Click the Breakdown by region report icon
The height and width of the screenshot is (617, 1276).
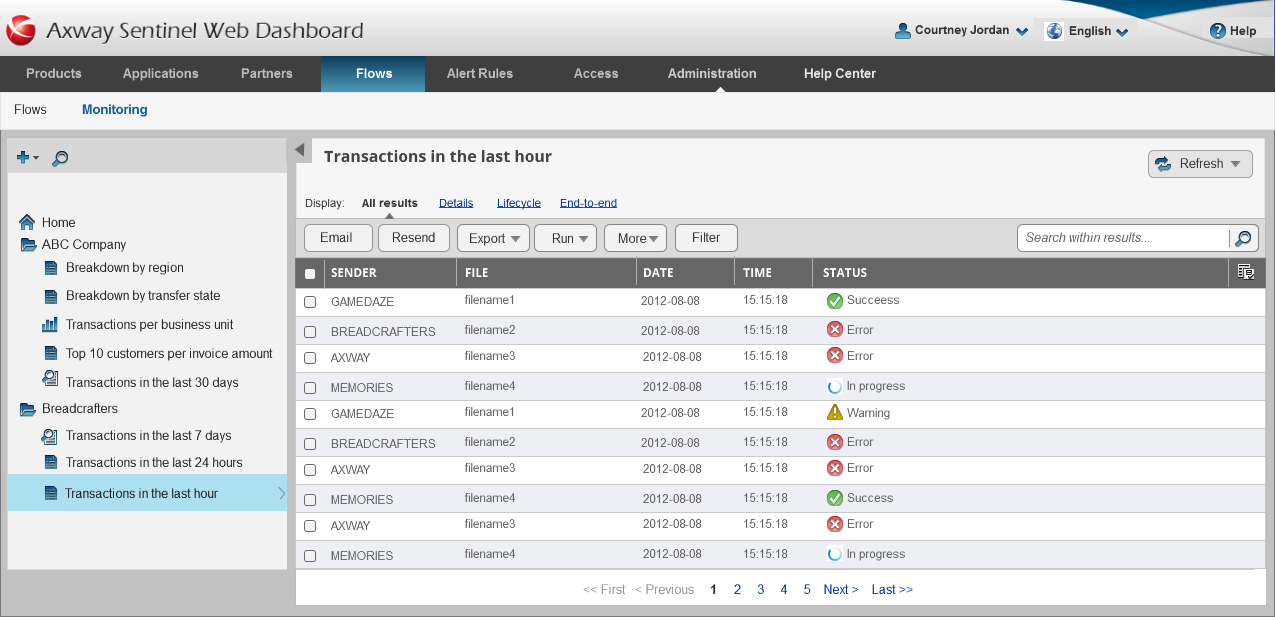(51, 268)
